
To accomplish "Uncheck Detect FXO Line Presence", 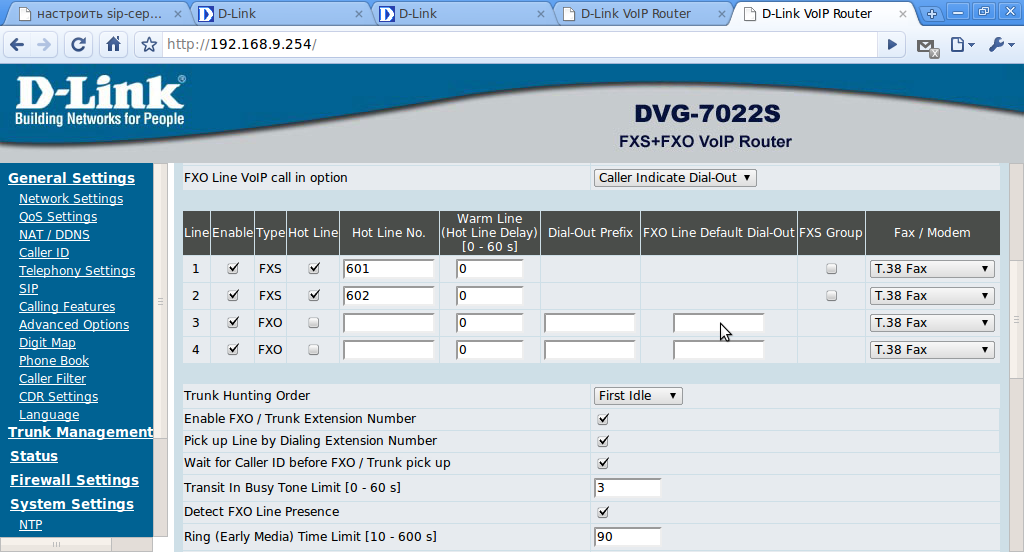I will [x=603, y=511].
